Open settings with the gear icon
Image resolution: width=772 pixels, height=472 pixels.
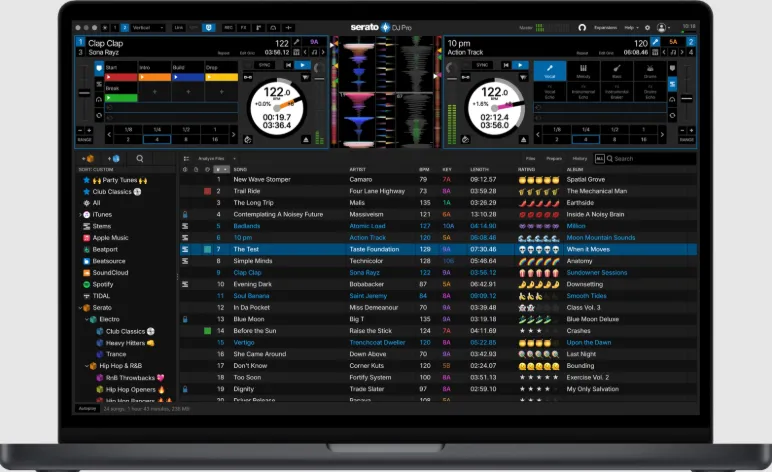[x=647, y=28]
